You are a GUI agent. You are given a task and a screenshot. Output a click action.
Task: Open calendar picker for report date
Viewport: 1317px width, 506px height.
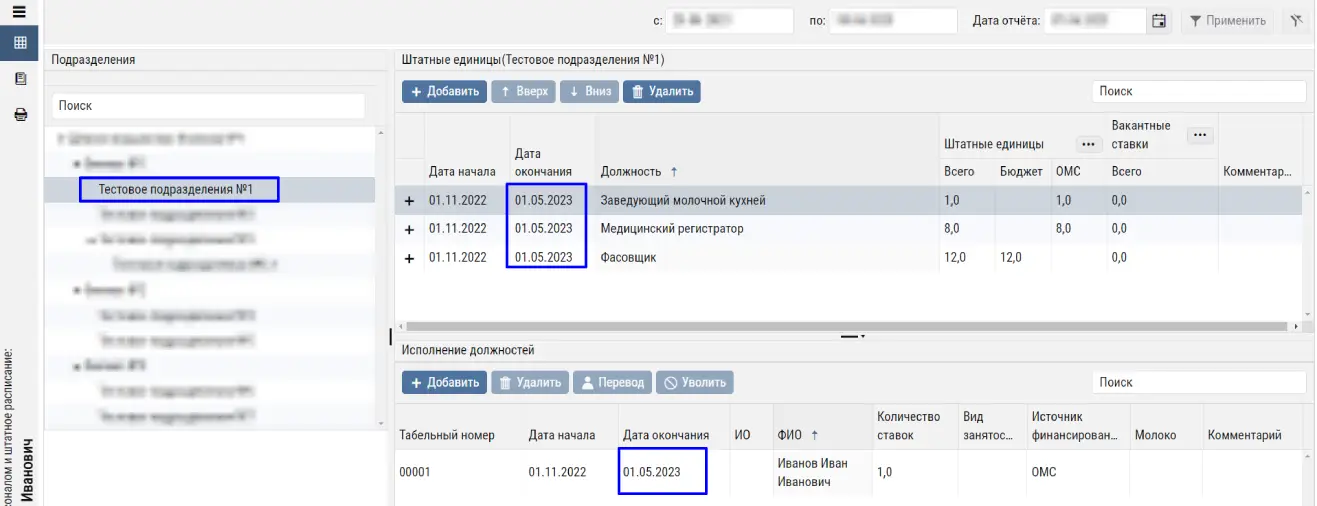tap(1159, 21)
